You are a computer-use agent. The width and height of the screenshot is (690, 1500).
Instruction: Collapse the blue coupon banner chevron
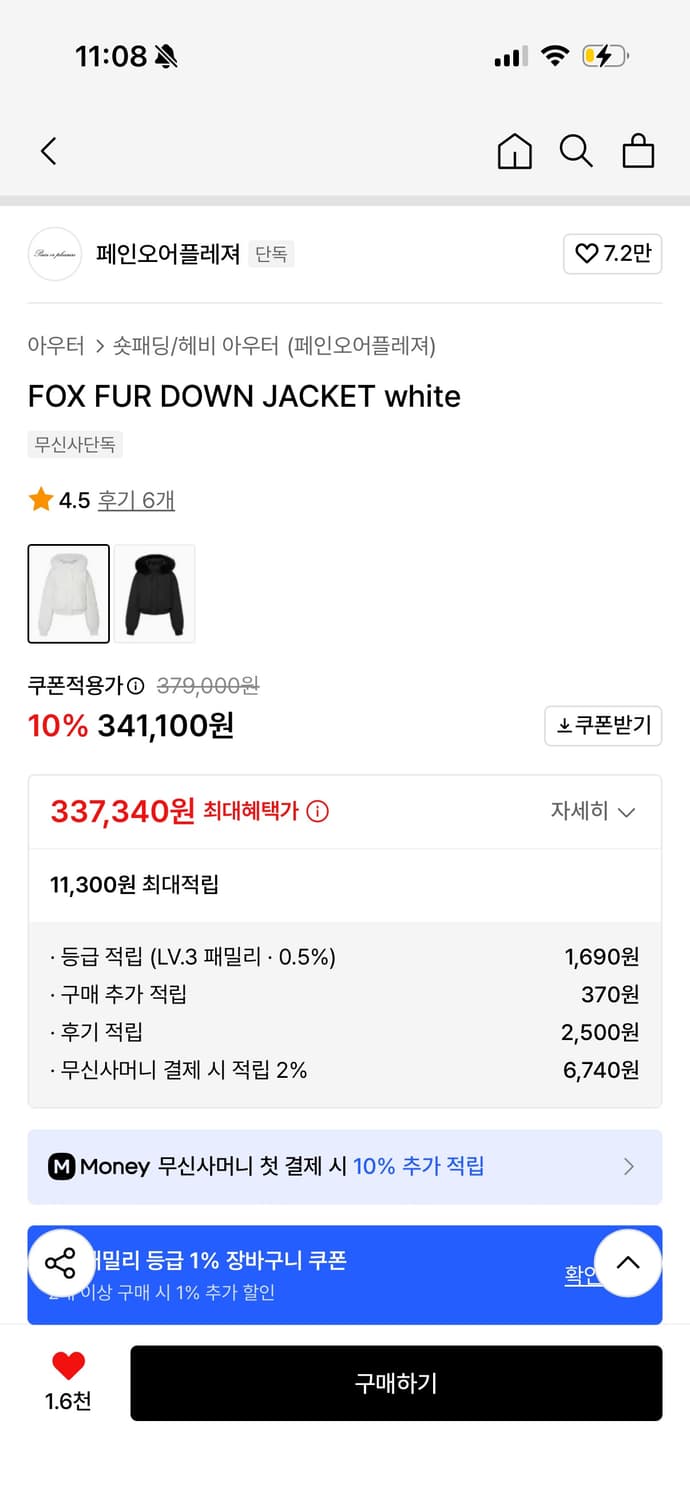628,1263
